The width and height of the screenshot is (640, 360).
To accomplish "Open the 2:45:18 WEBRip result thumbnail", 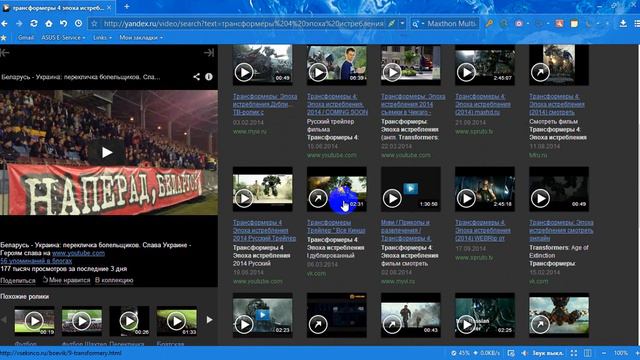I will tap(485, 189).
